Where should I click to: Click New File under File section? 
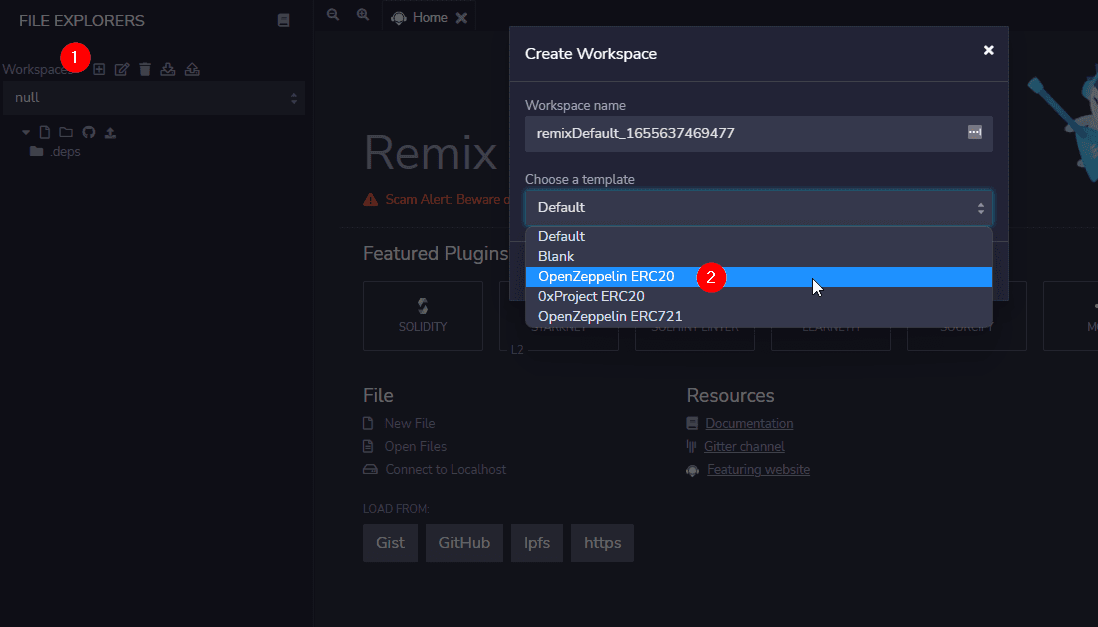pyautogui.click(x=410, y=423)
